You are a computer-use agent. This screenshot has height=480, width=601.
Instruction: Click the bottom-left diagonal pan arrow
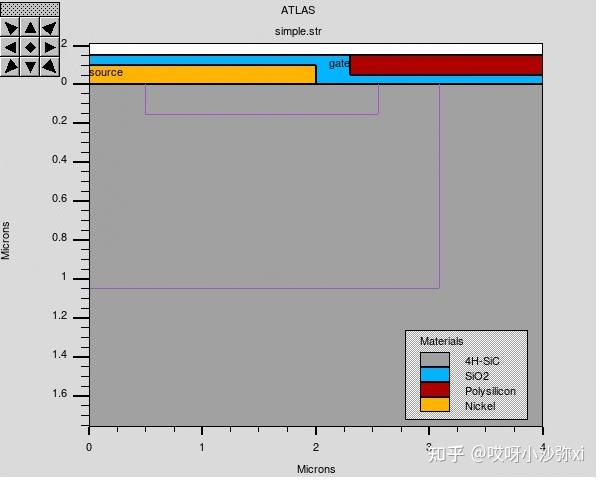[x=11, y=67]
